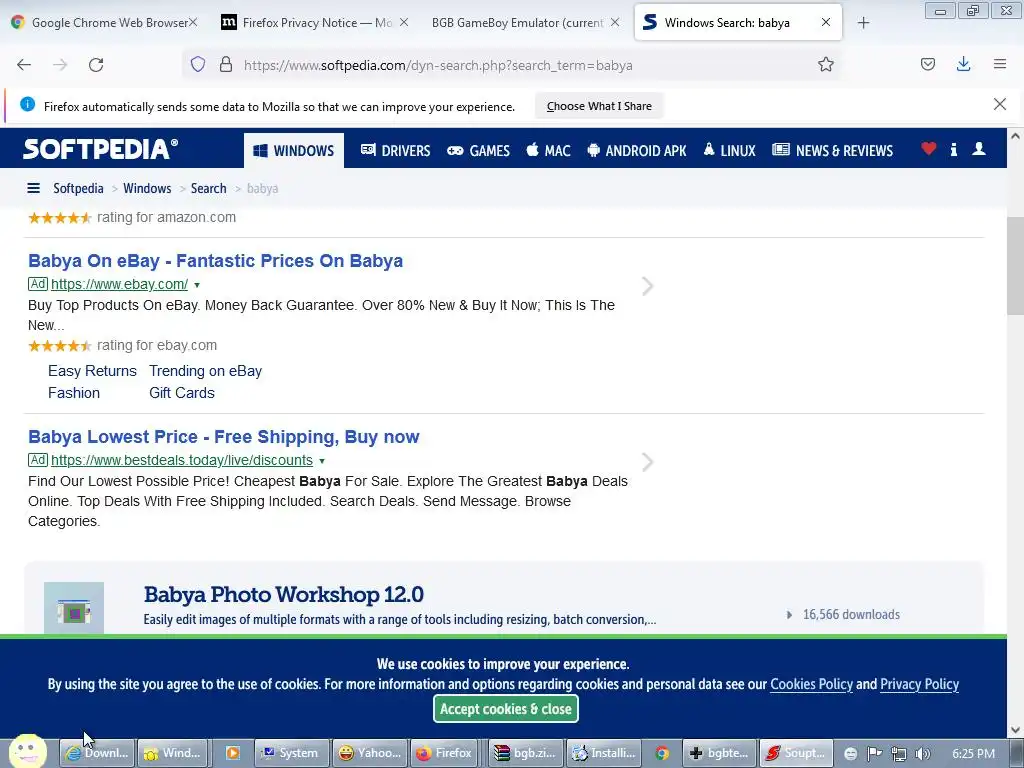Dismiss the Firefox data notification bar
Viewport: 1024px width, 768px height.
coord(1000,104)
